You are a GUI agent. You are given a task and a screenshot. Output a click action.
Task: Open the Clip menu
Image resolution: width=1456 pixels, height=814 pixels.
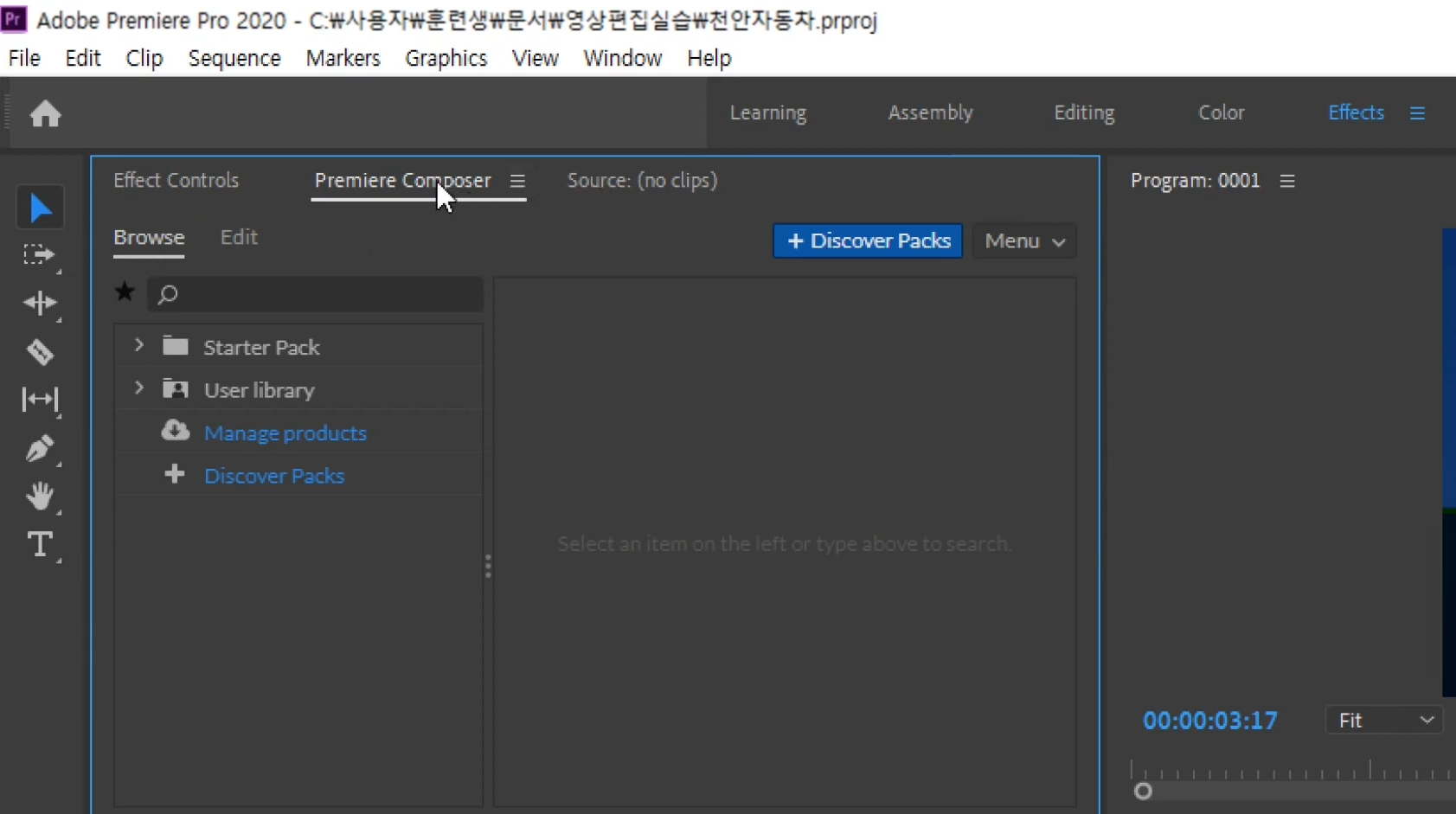144,58
